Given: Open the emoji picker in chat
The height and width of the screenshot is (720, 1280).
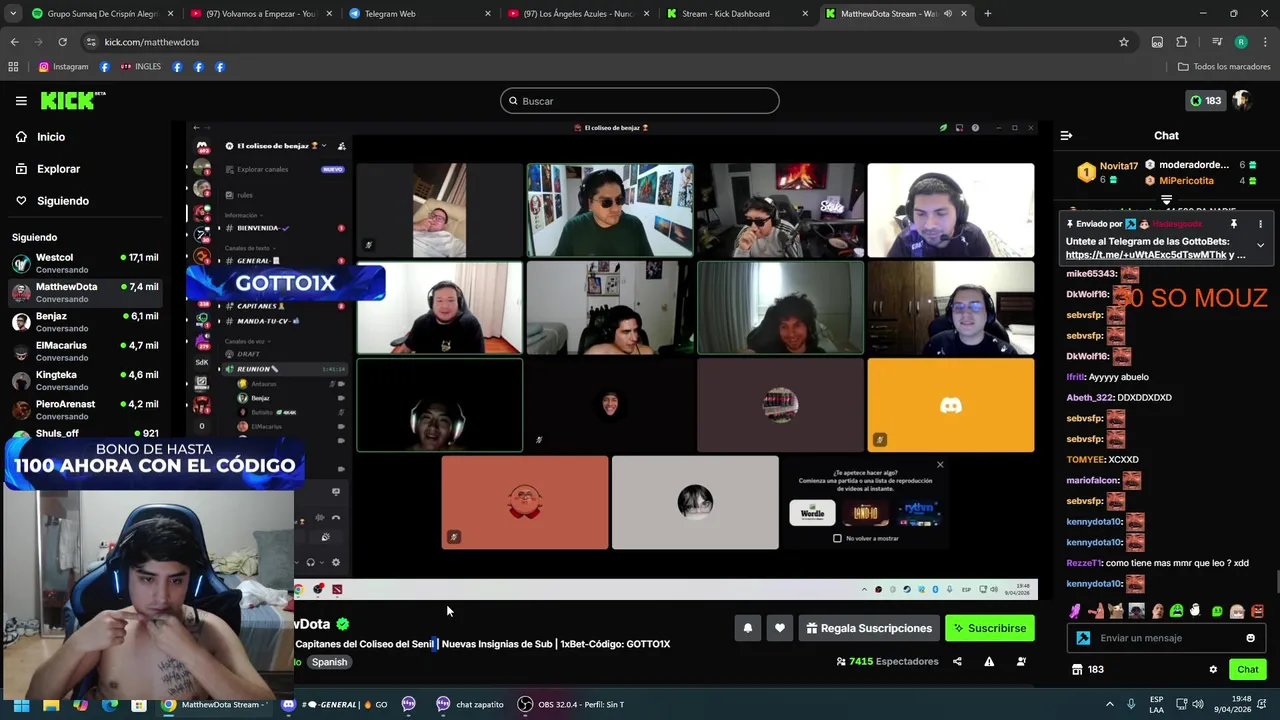Looking at the screenshot, I should 1250,638.
